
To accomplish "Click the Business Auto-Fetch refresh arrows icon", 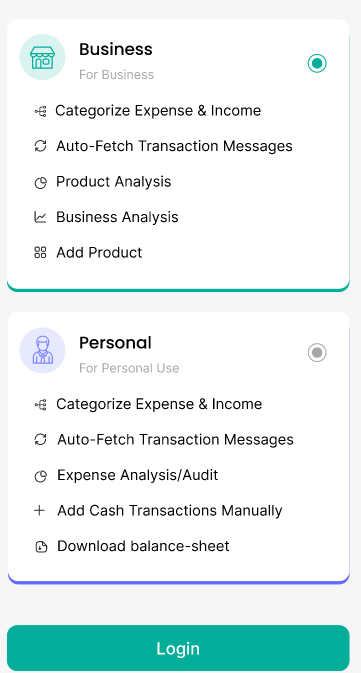I will coord(40,146).
